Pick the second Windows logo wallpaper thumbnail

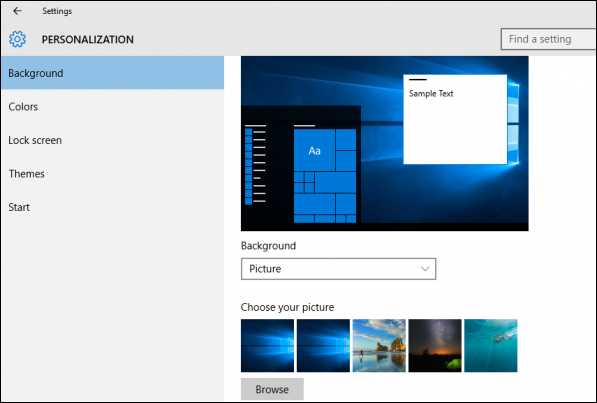point(323,345)
